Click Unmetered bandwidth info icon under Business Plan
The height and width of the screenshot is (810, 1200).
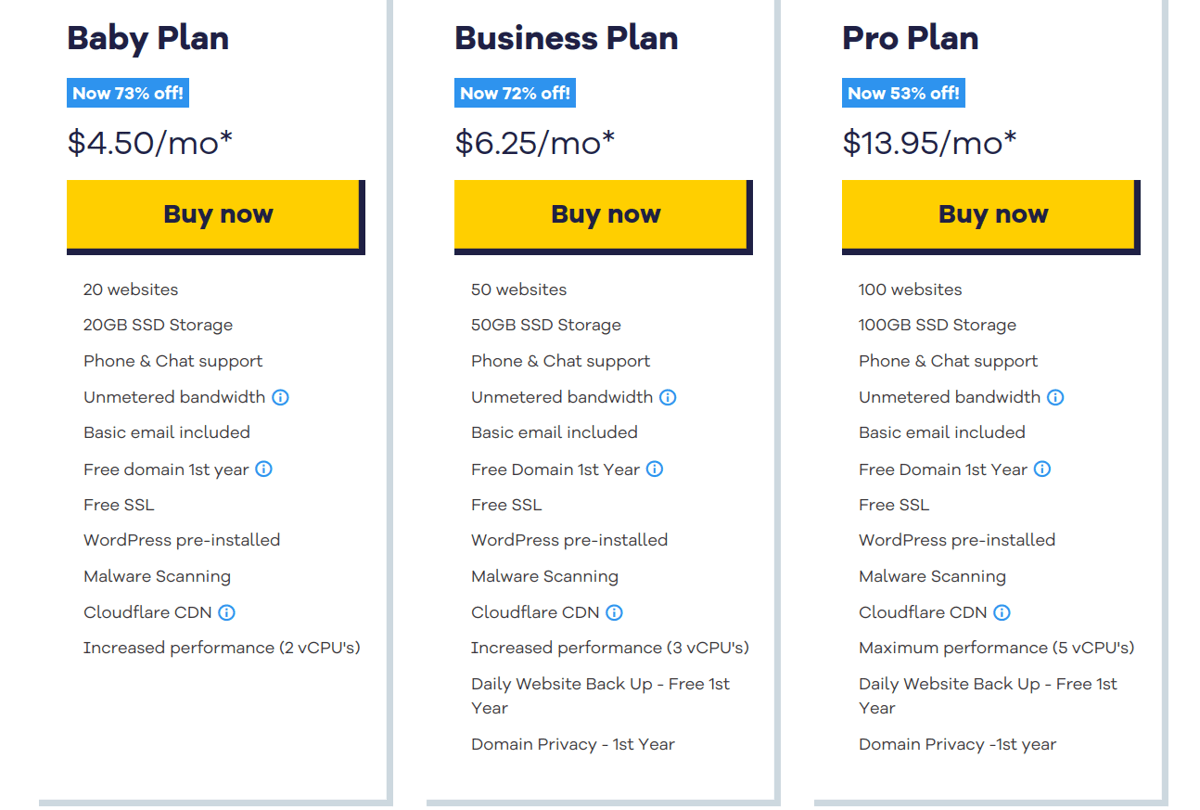[668, 397]
